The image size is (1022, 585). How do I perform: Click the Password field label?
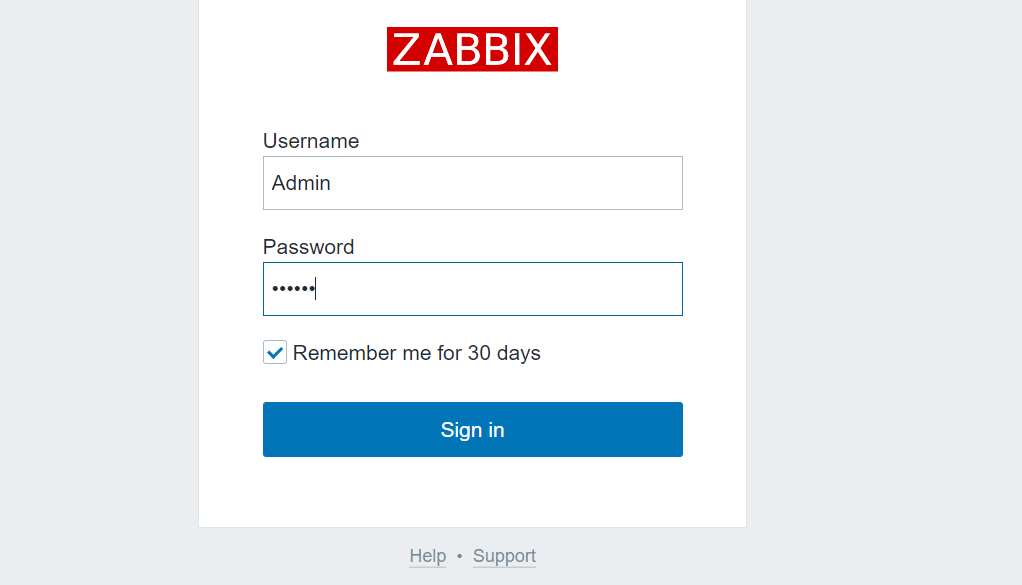[x=308, y=247]
